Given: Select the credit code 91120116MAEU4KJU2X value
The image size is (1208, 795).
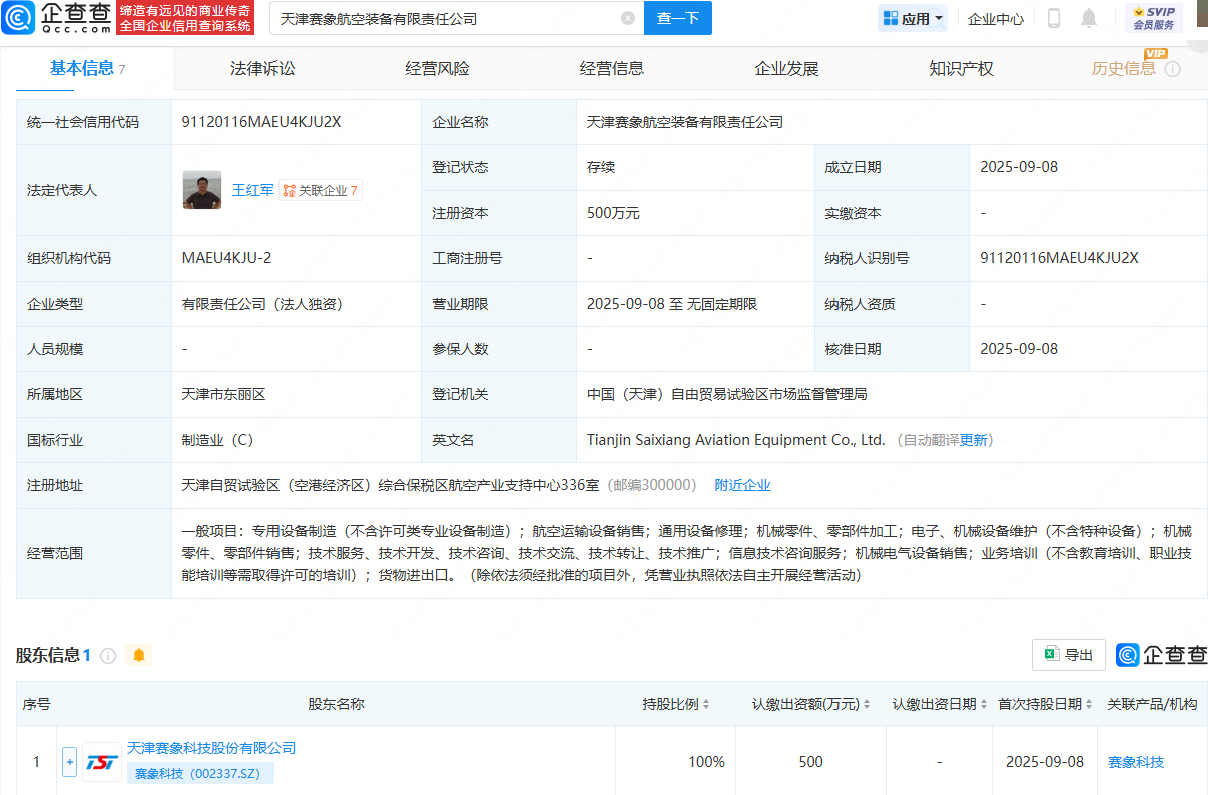Looking at the screenshot, I should [x=262, y=122].
